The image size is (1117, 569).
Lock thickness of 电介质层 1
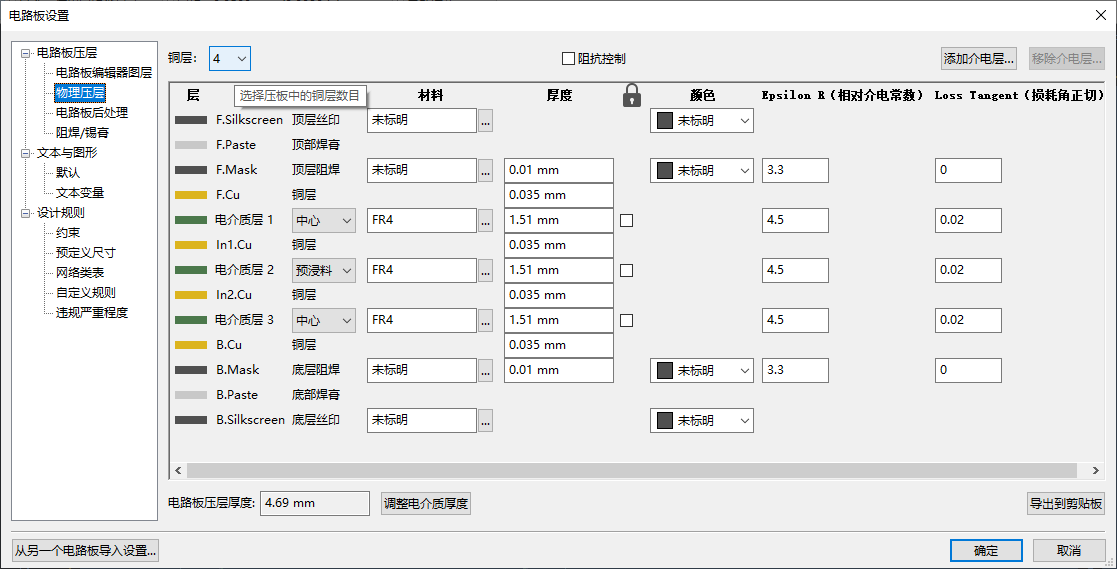626,221
